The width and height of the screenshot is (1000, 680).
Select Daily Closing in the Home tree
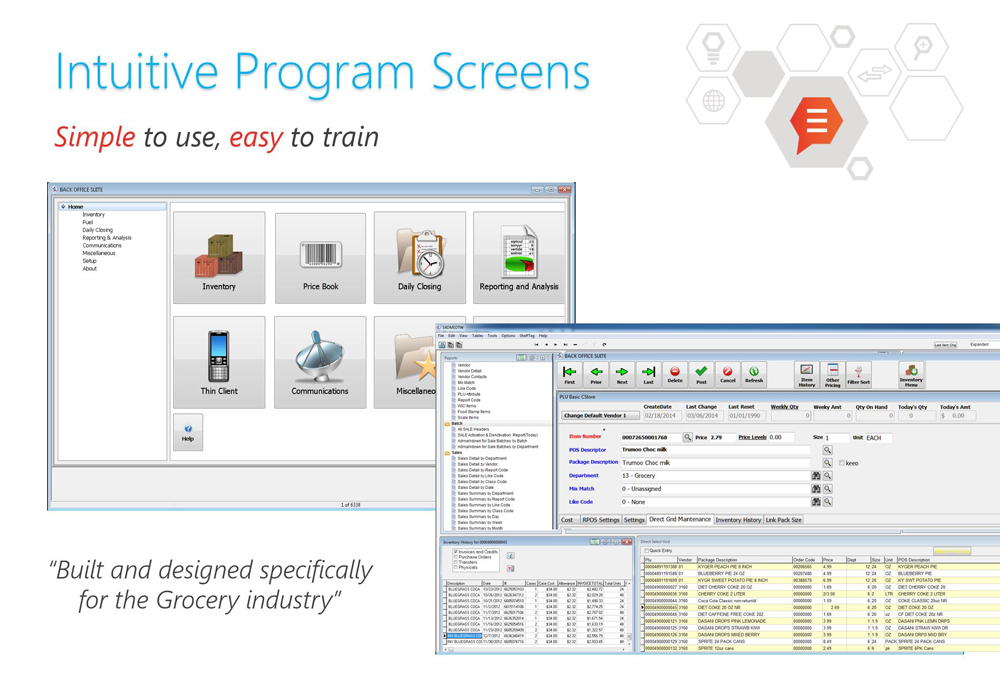[97, 230]
